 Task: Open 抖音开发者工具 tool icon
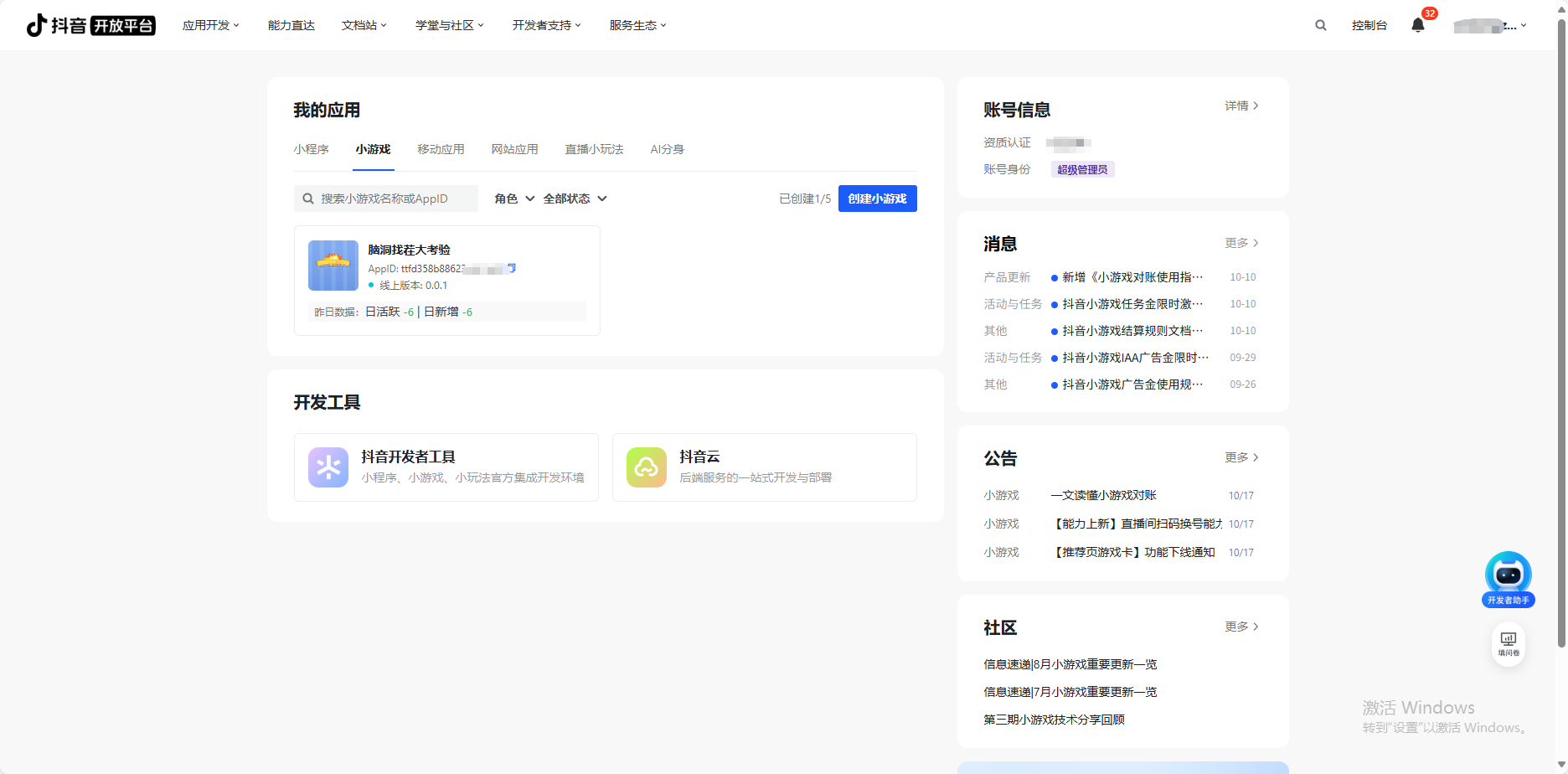(x=328, y=467)
